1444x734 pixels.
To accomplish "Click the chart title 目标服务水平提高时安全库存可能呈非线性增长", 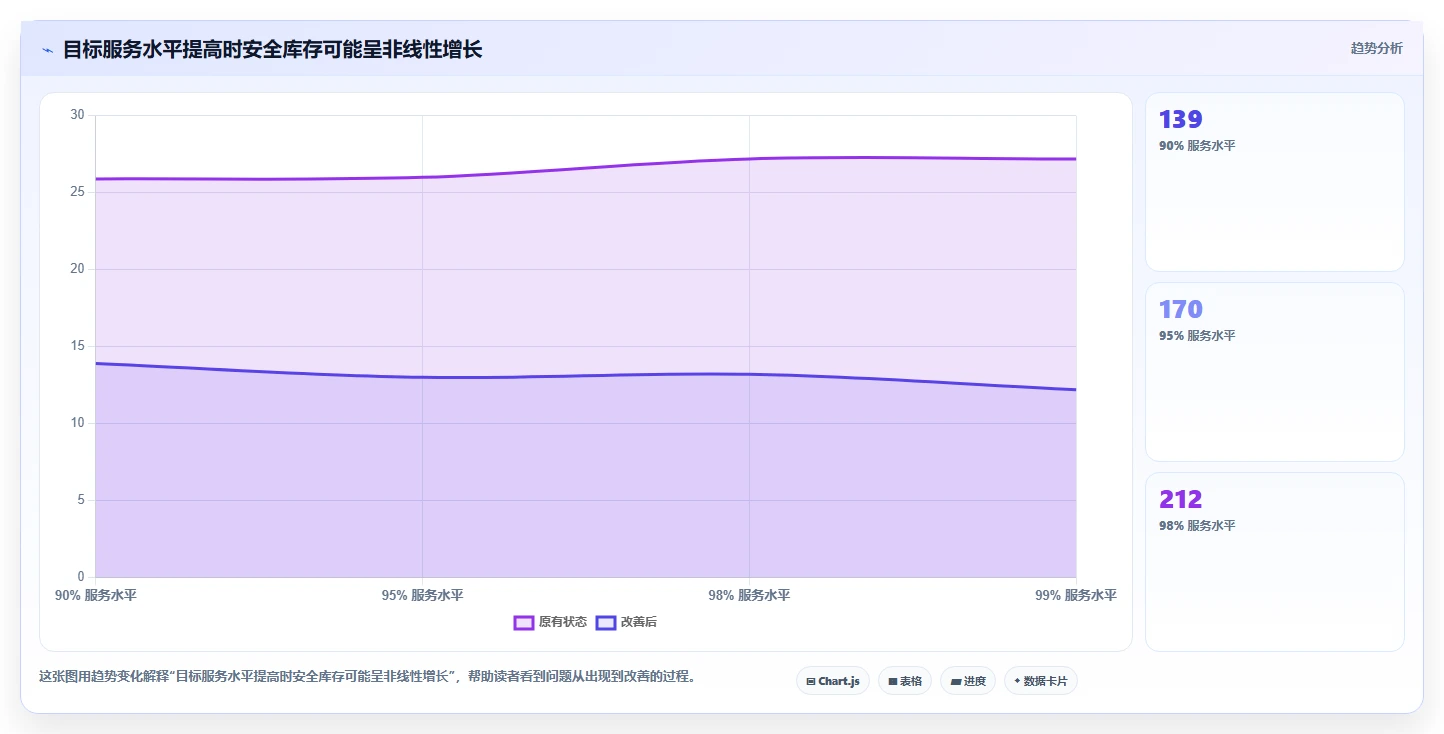I will point(273,49).
